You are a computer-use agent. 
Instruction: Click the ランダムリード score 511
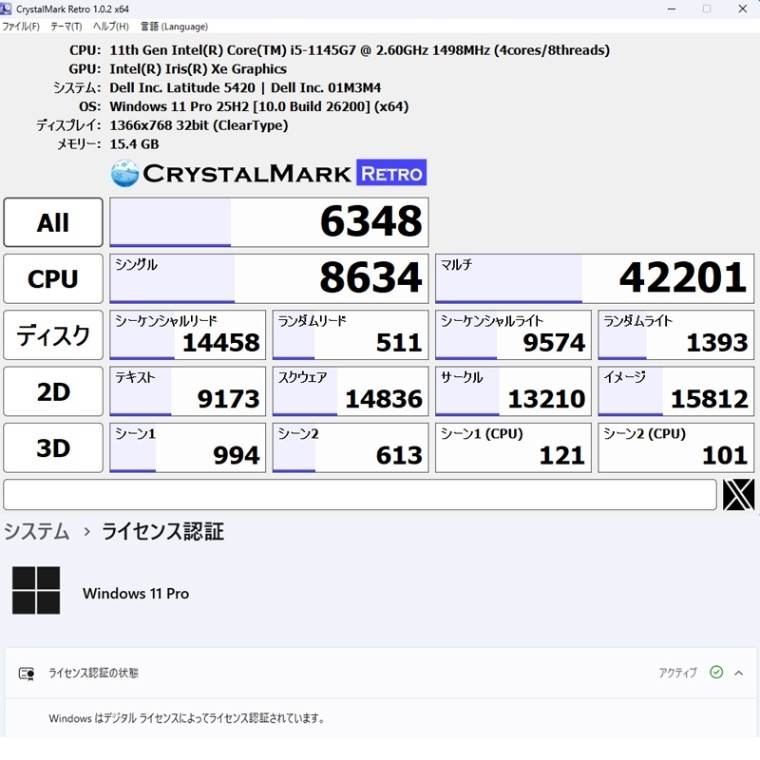point(350,335)
